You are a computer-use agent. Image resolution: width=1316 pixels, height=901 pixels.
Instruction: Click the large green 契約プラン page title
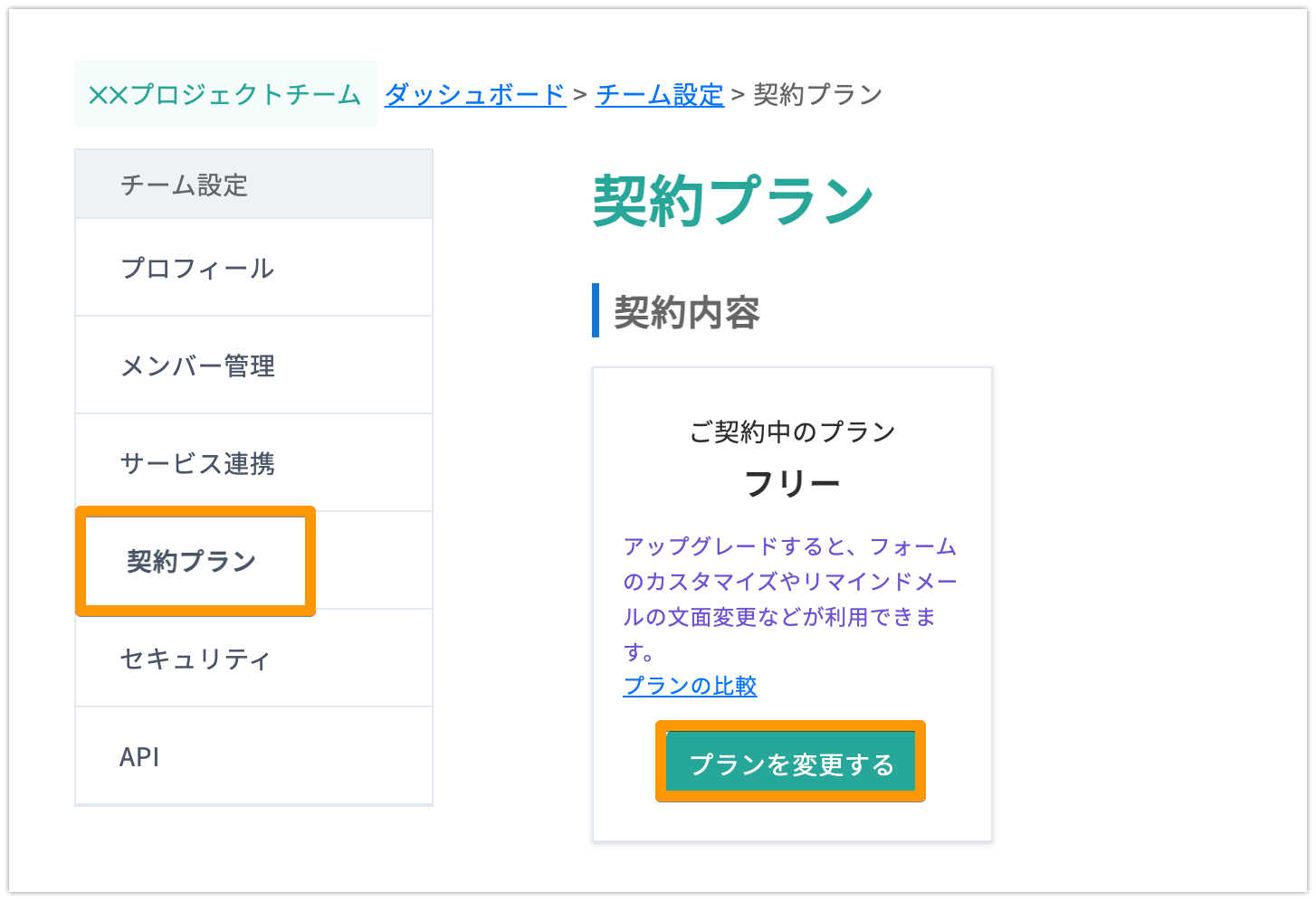point(733,200)
